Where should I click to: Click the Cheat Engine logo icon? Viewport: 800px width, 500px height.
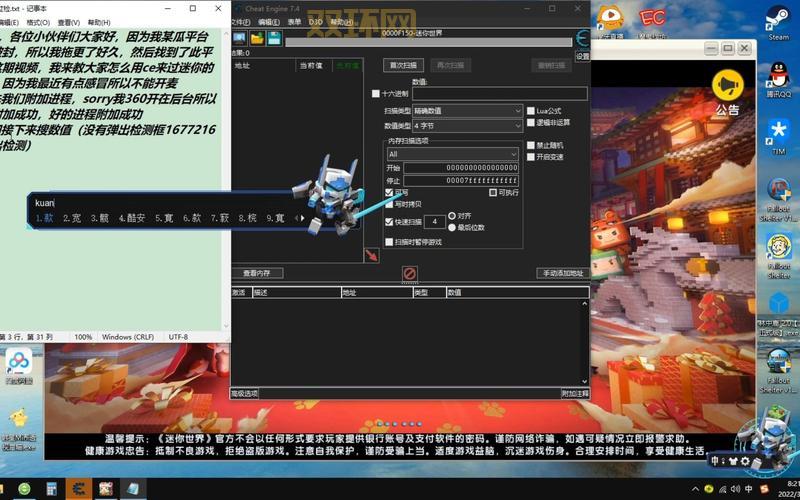click(582, 39)
